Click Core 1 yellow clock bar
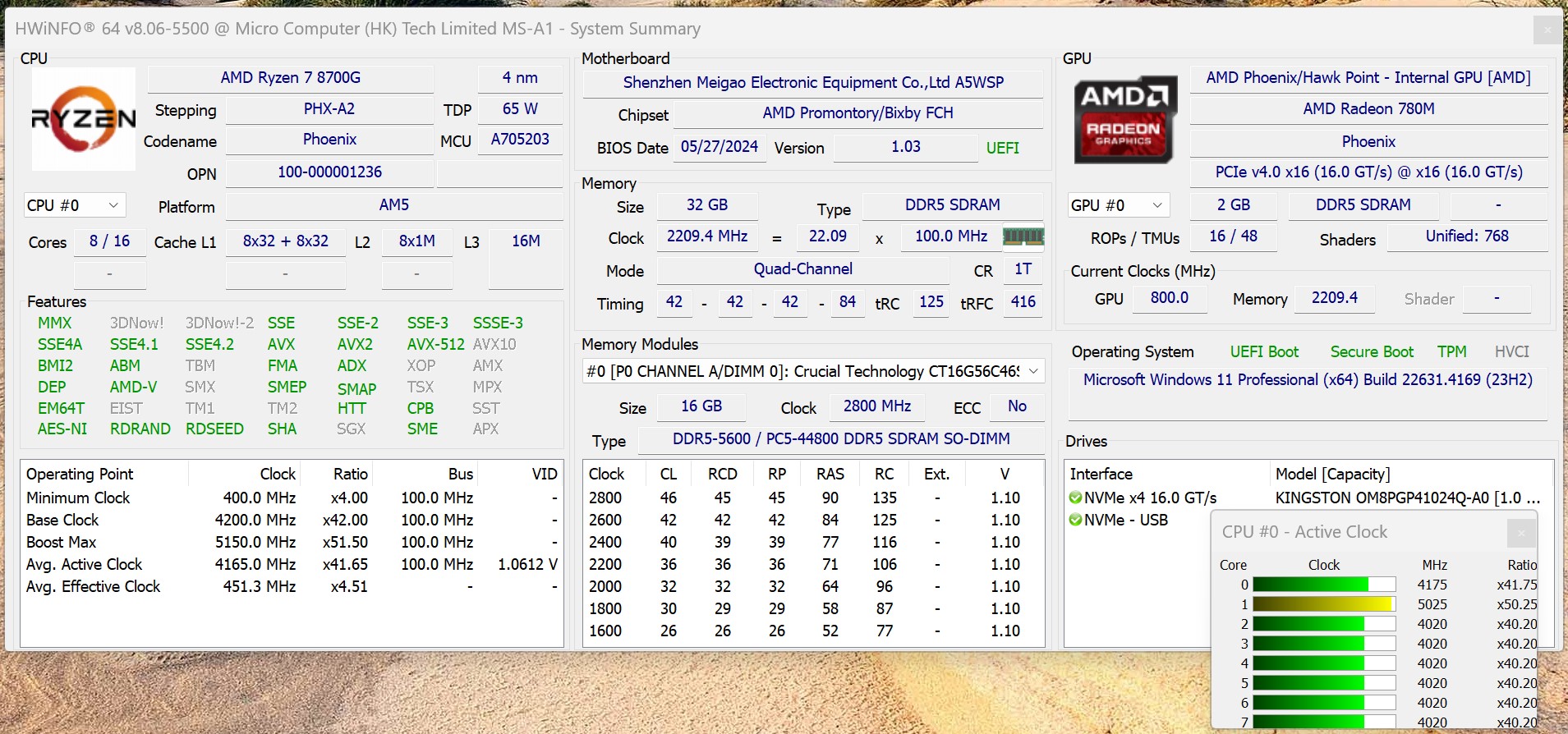Screen dimensions: 1568x734 click(x=1324, y=604)
